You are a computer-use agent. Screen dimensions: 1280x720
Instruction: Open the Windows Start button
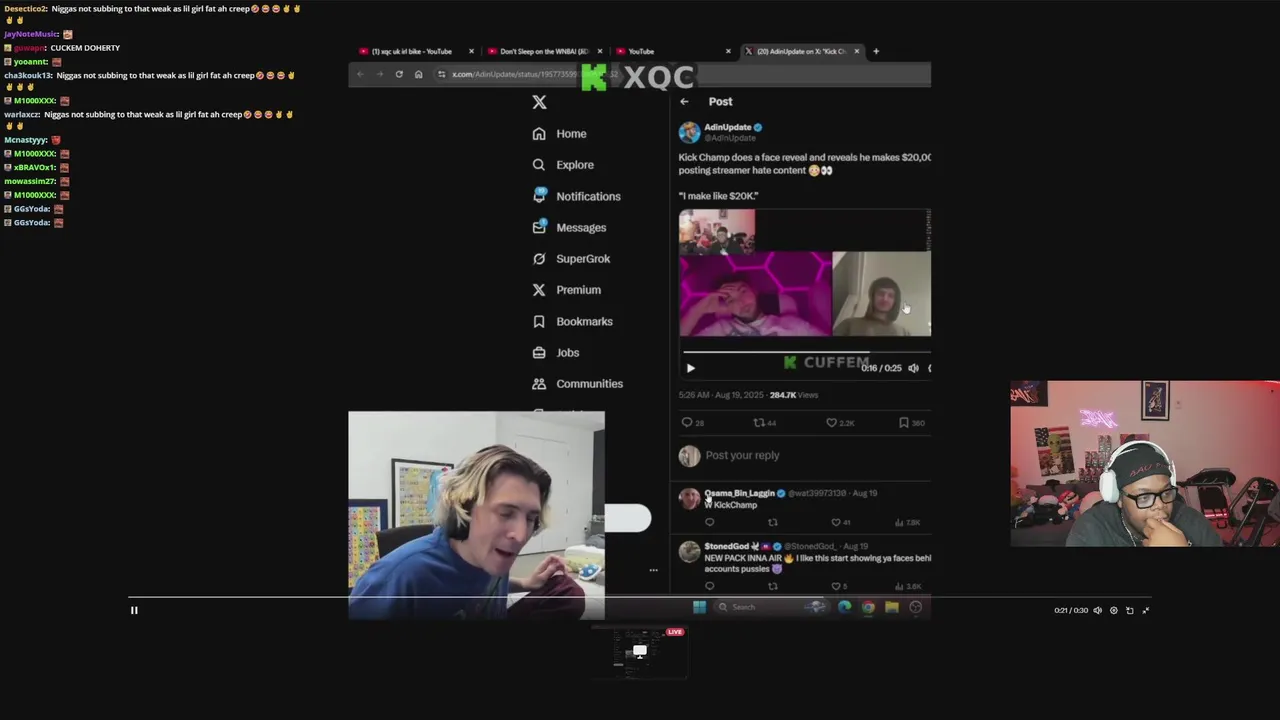click(x=699, y=607)
